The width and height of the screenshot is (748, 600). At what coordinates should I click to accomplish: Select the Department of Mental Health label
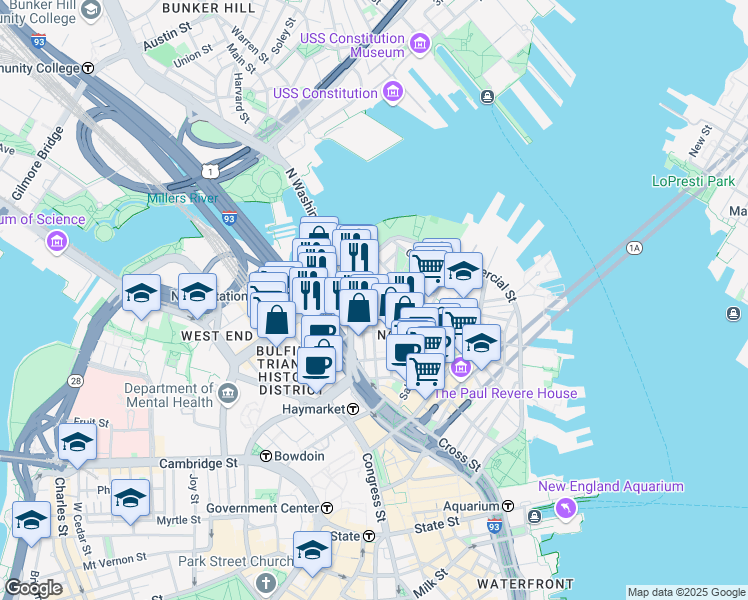pyautogui.click(x=169, y=395)
